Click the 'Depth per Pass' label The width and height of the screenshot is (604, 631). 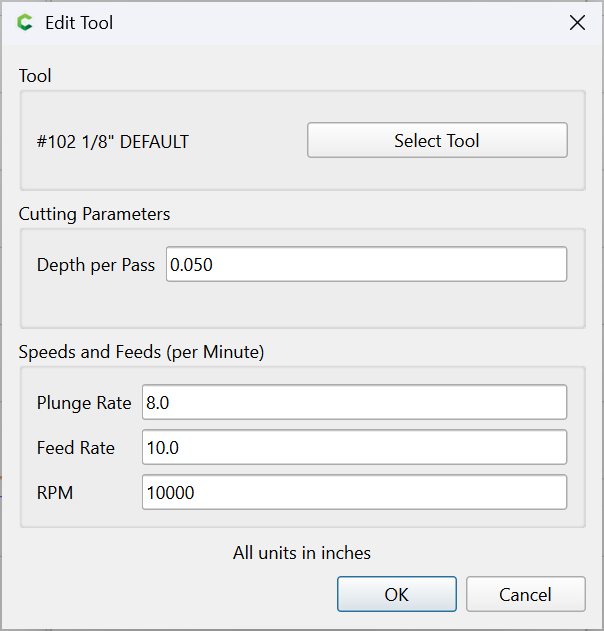tap(96, 265)
